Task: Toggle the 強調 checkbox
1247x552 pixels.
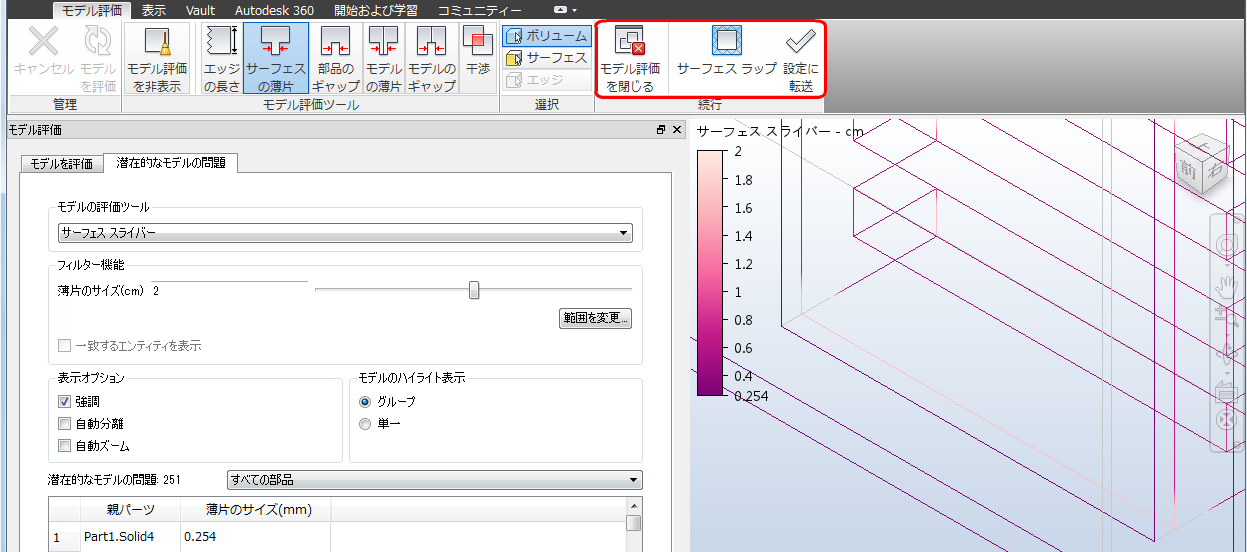Action: 65,401
